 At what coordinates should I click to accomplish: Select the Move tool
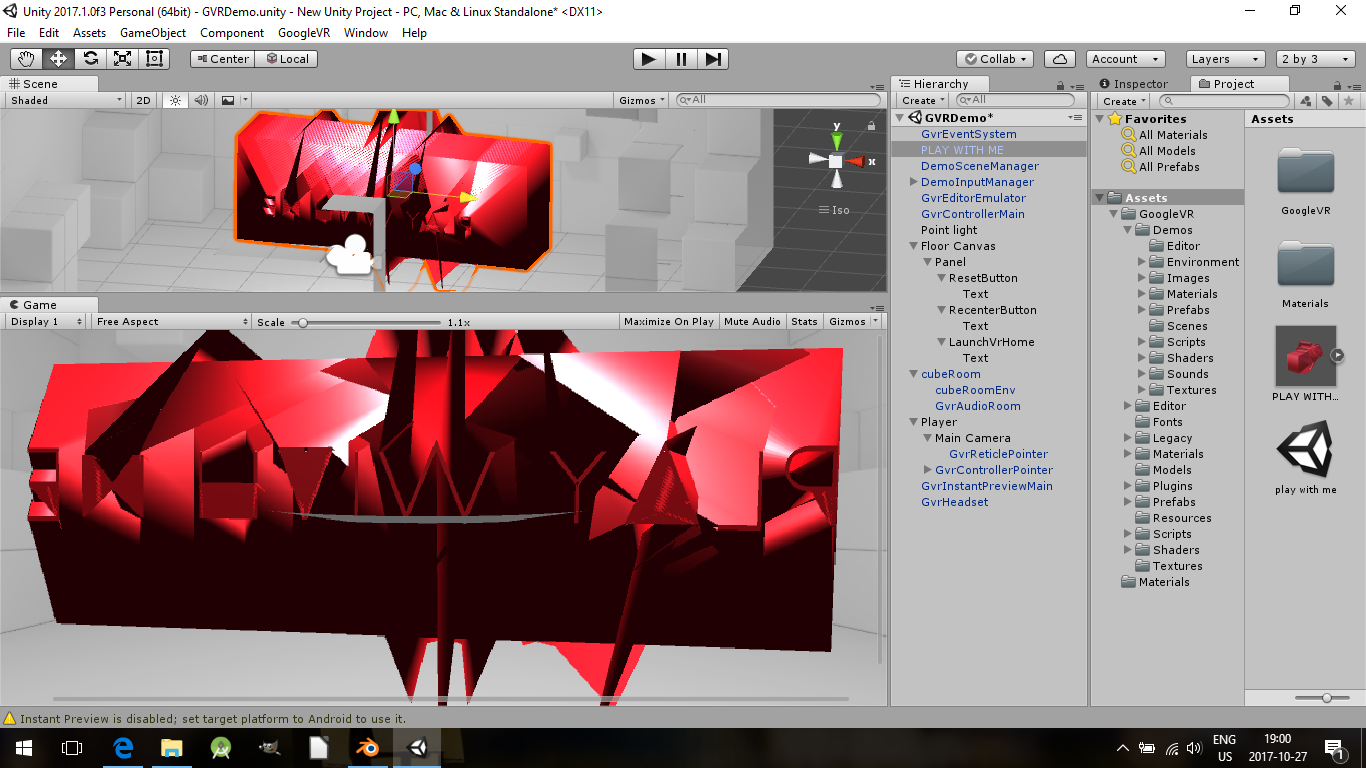coord(59,59)
